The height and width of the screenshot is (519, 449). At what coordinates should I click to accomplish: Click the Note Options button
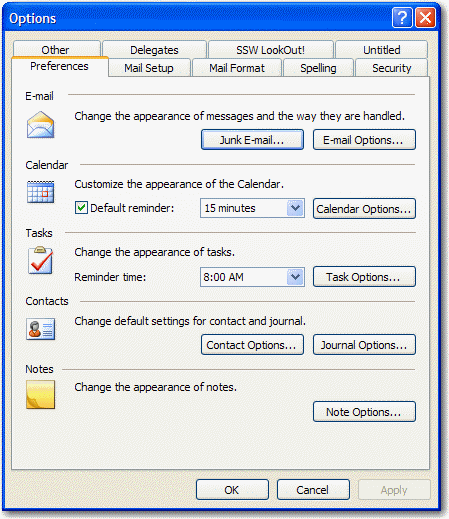[364, 412]
